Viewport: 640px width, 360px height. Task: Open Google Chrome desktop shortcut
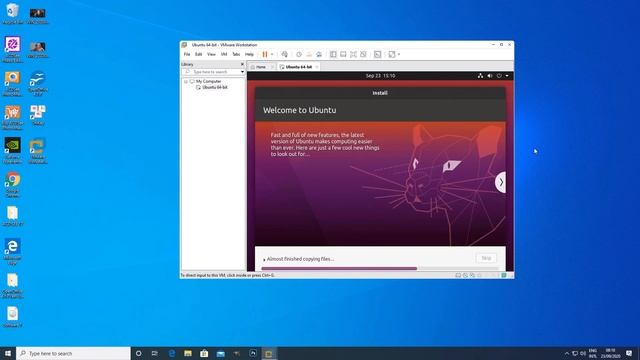click(x=13, y=185)
